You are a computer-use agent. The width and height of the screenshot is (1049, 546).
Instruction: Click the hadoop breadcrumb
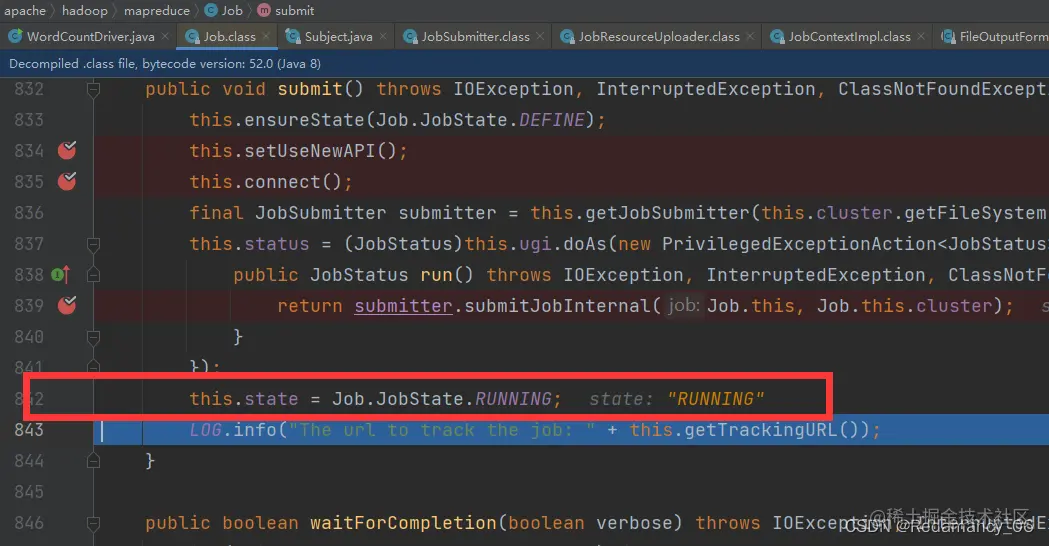[84, 10]
